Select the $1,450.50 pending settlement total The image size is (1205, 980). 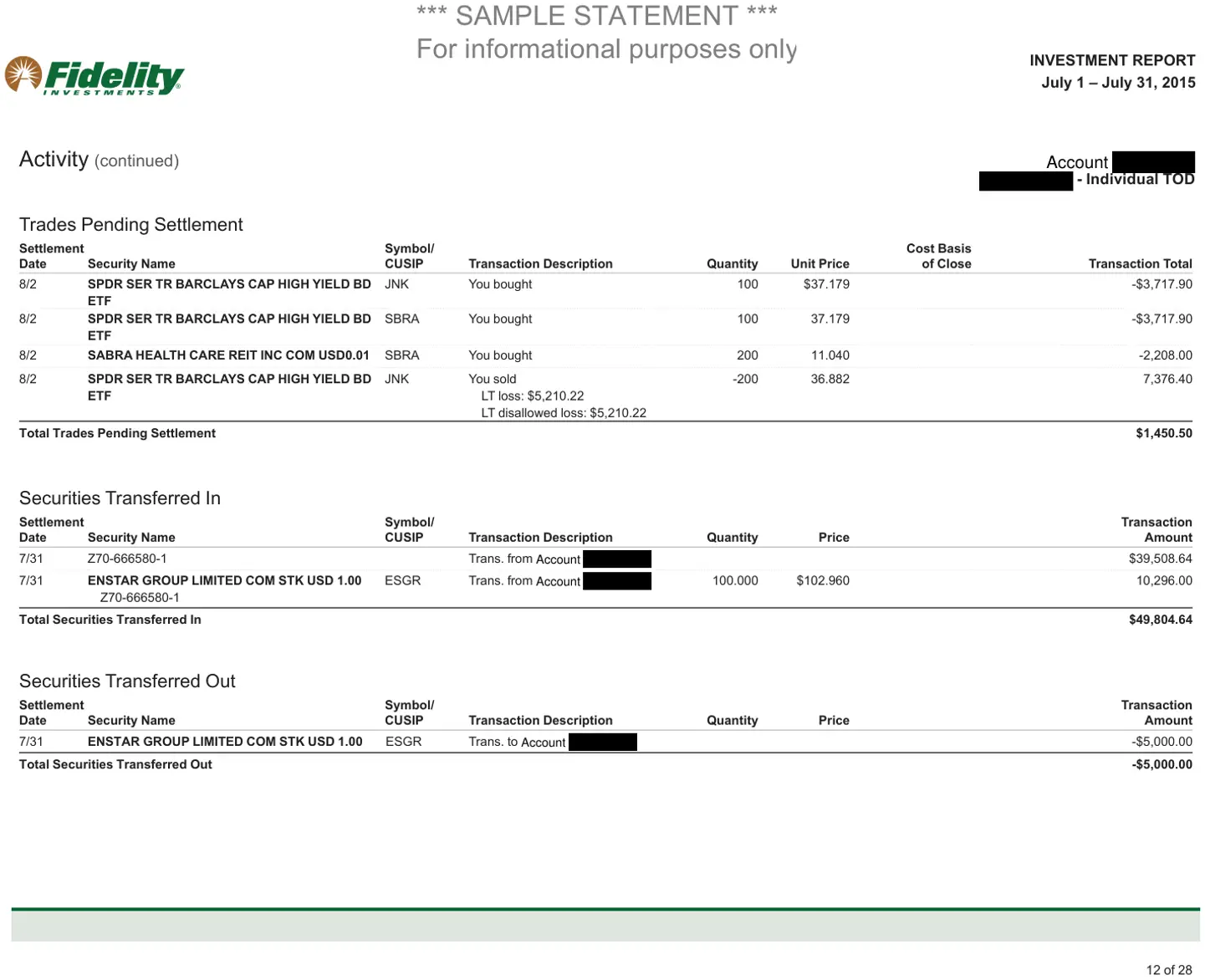[x=1164, y=433]
